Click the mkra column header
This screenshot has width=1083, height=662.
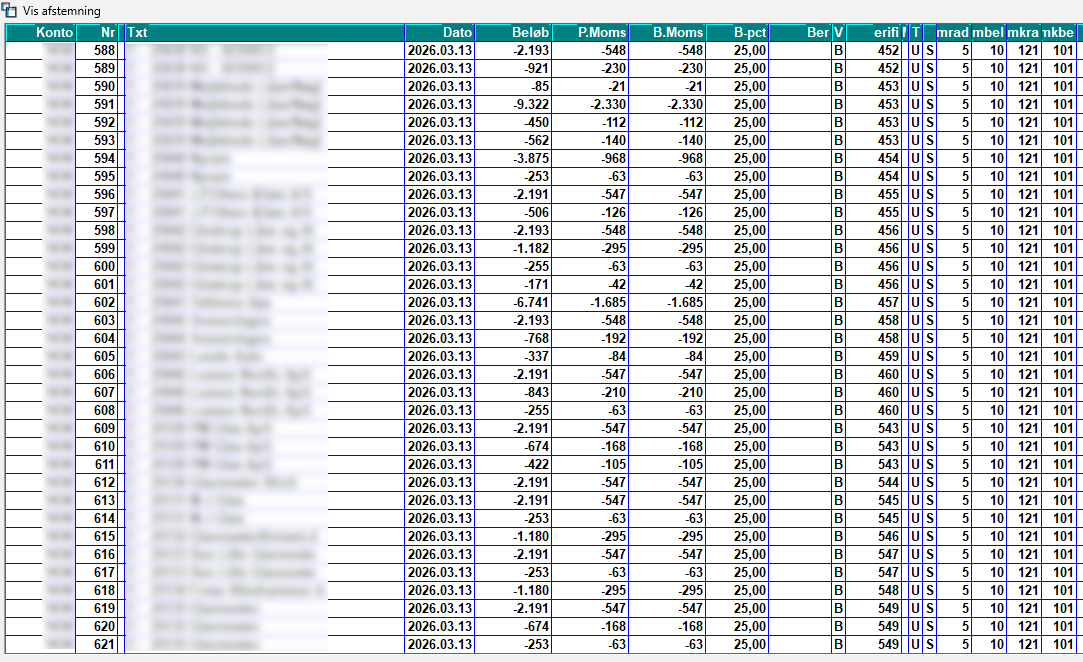tap(1024, 32)
